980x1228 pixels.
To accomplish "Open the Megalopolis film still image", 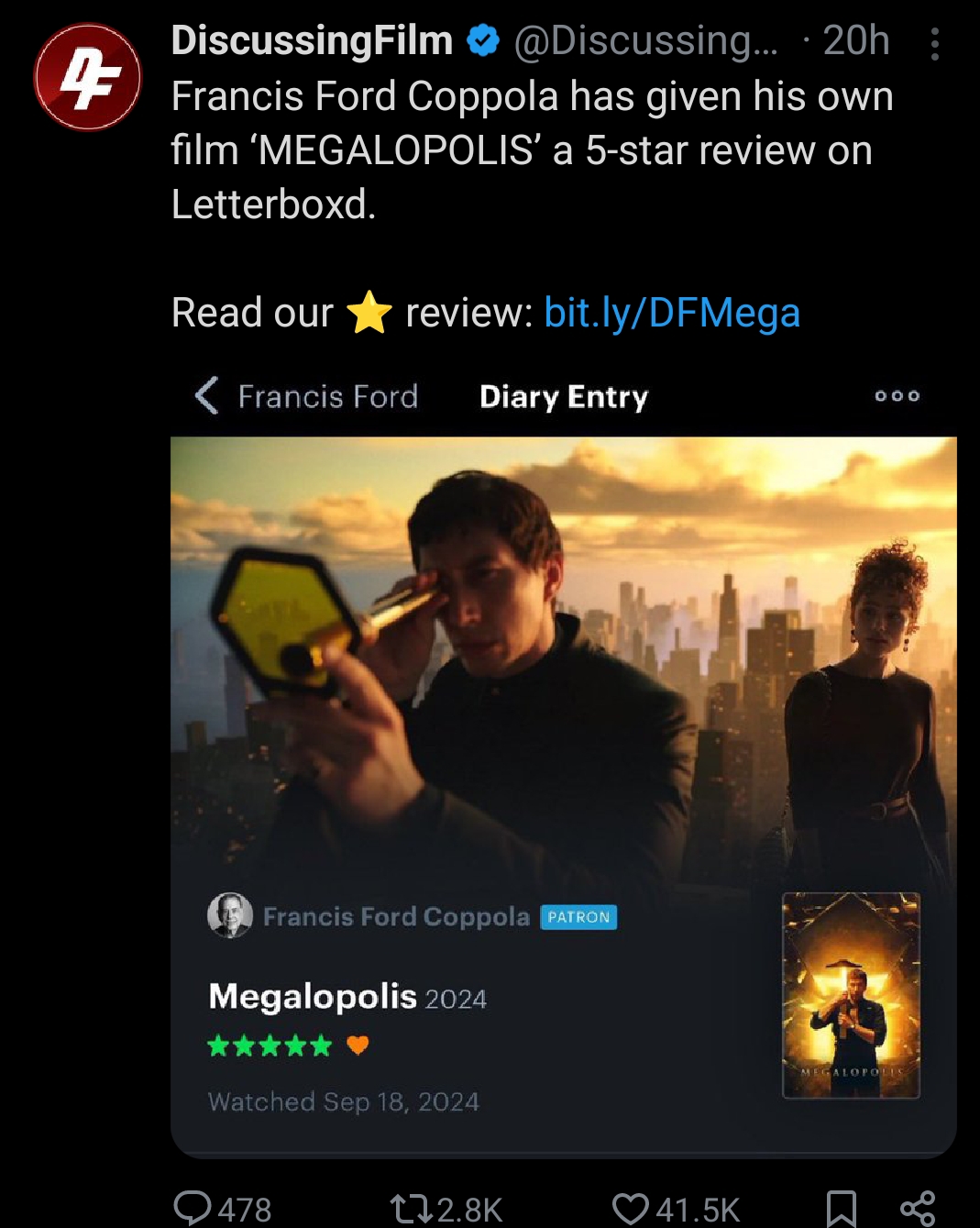I will point(564,660).
